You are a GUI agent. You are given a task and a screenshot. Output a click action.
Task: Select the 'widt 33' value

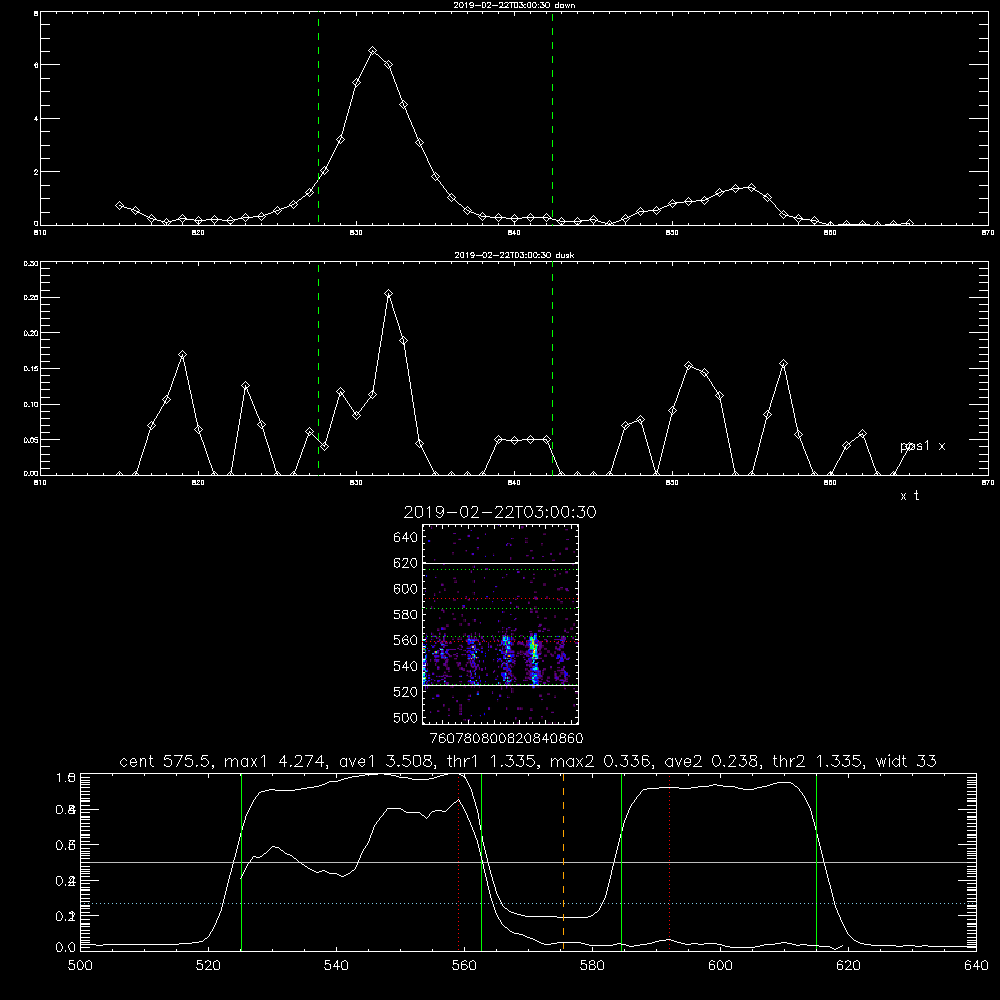tap(906, 761)
